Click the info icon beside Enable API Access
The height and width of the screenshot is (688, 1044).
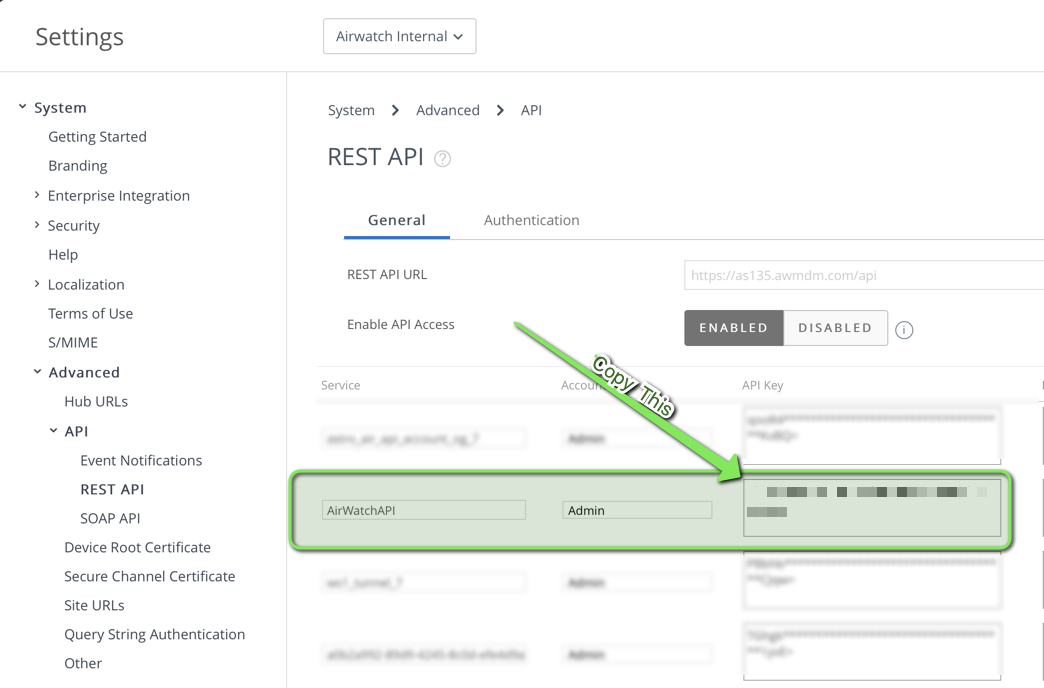point(904,328)
